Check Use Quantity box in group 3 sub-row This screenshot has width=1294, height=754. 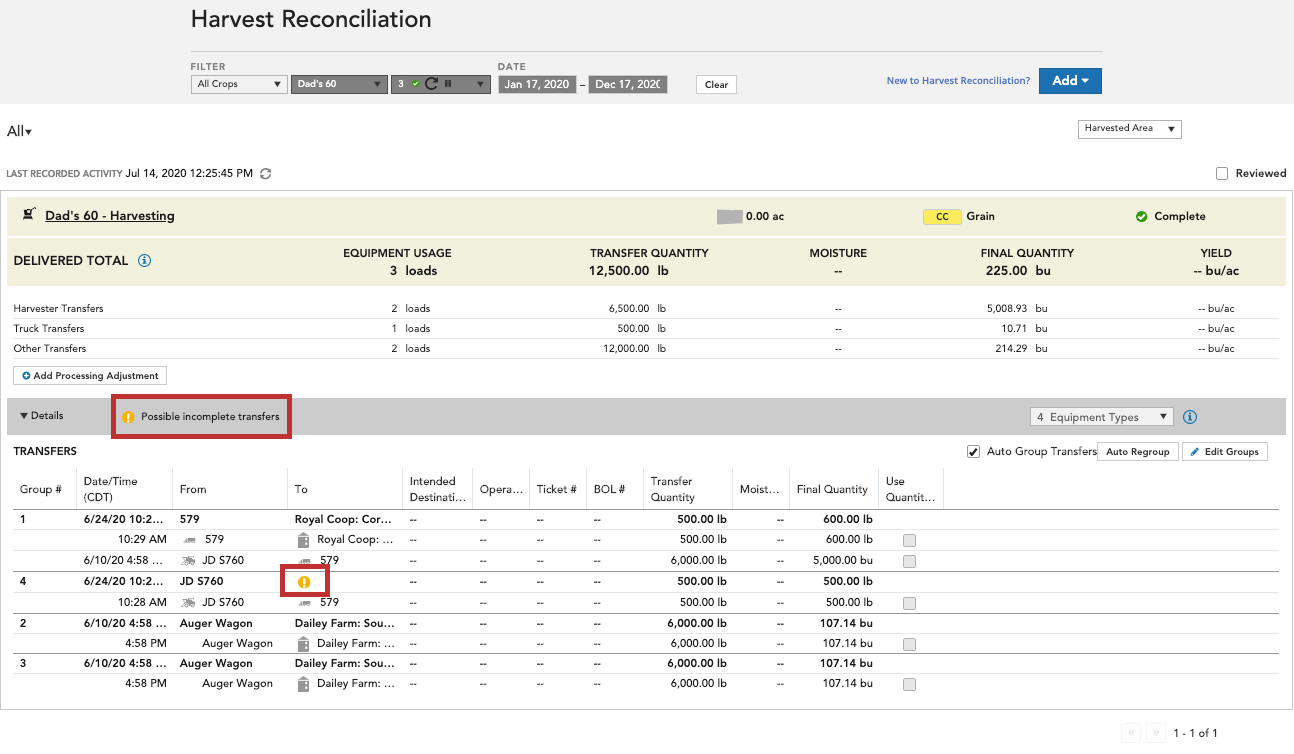tap(909, 686)
